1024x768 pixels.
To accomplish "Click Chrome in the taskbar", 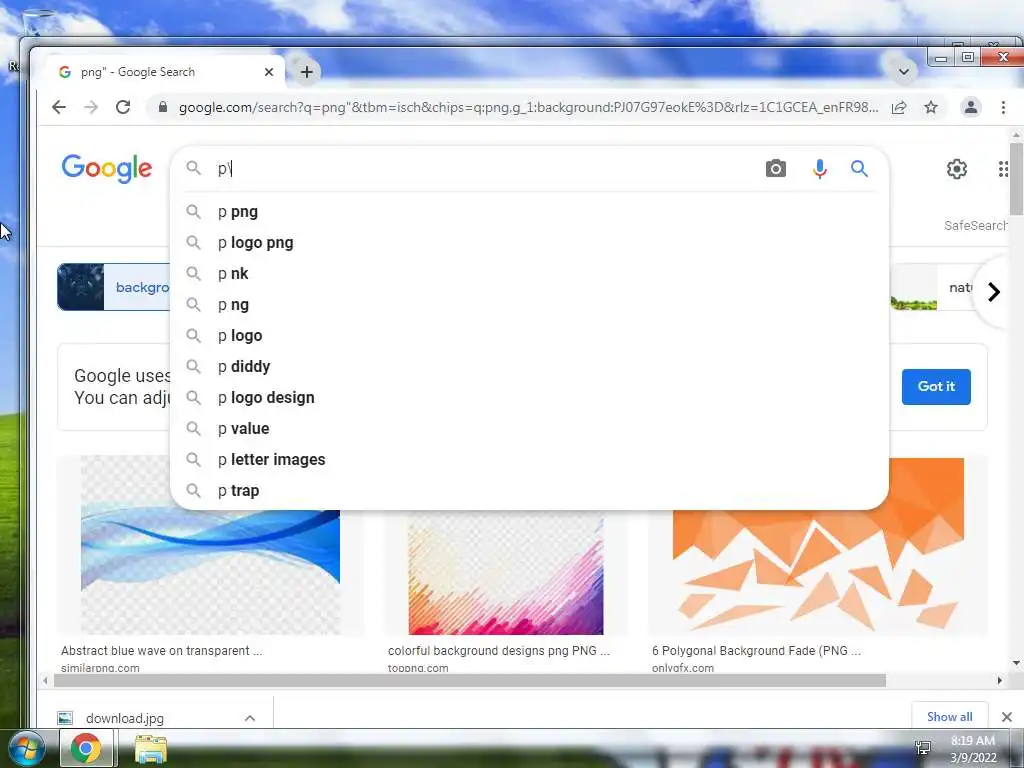I will coord(86,748).
